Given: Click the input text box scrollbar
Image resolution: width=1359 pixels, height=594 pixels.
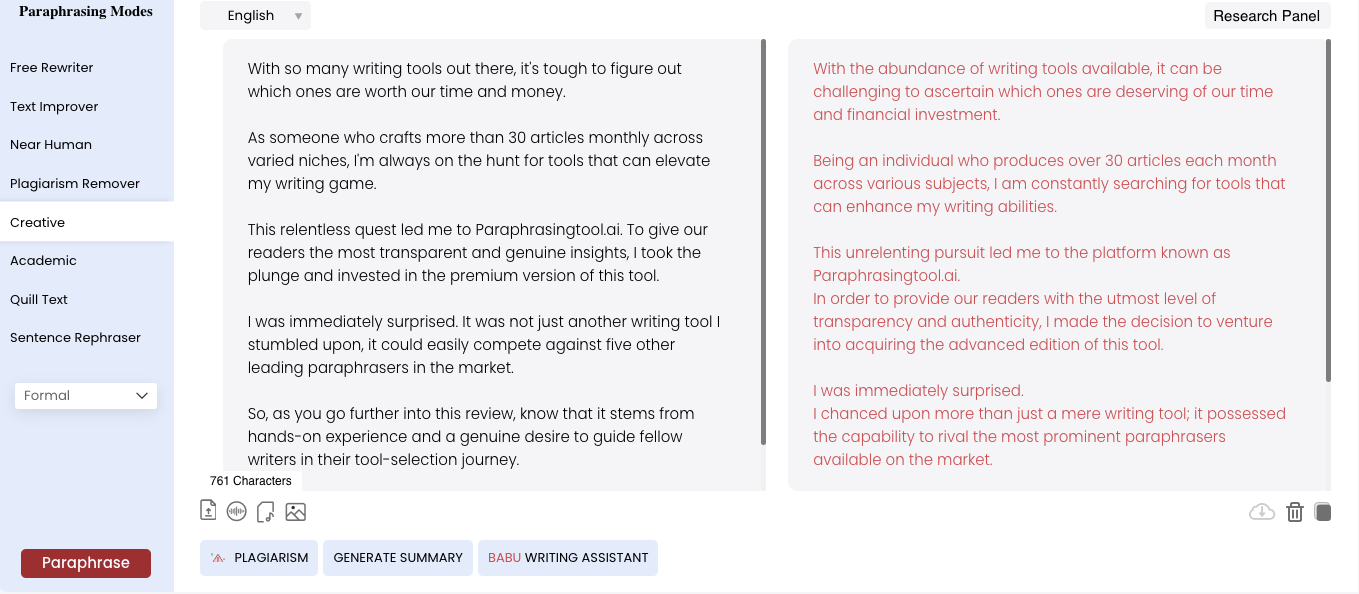Looking at the screenshot, I should click(x=764, y=242).
